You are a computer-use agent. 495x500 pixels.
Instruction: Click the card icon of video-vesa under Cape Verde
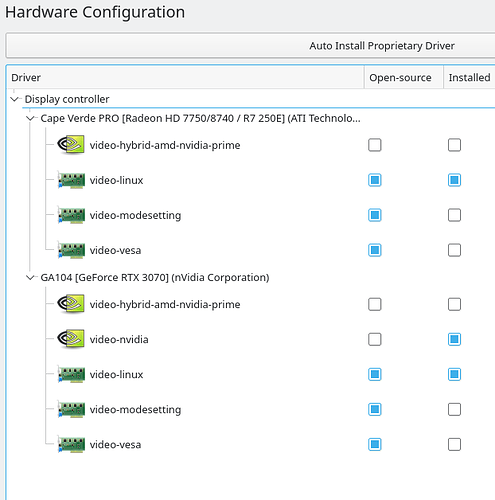71,250
